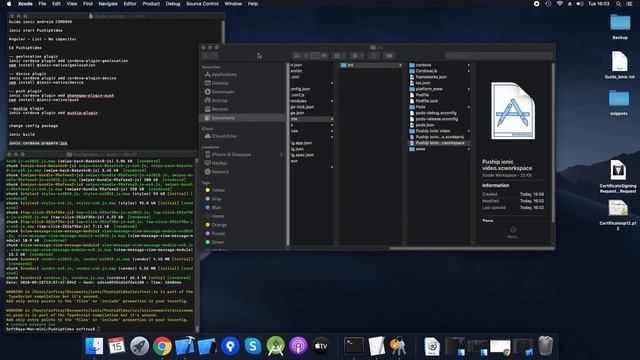Open the Navigate menu
Image resolution: width=640 pixels, height=360 pixels.
108,4
